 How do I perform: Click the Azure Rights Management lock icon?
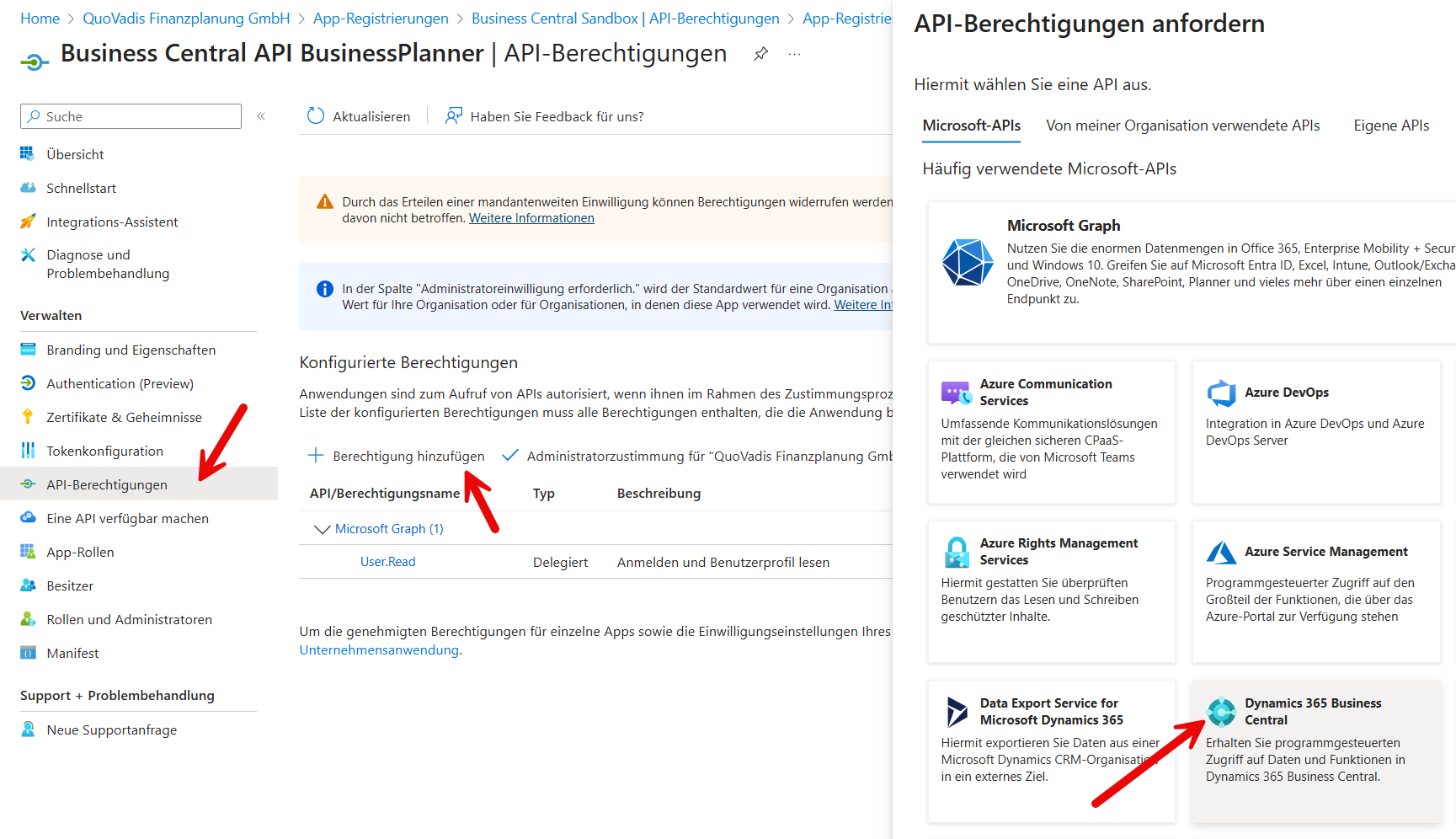(x=956, y=552)
